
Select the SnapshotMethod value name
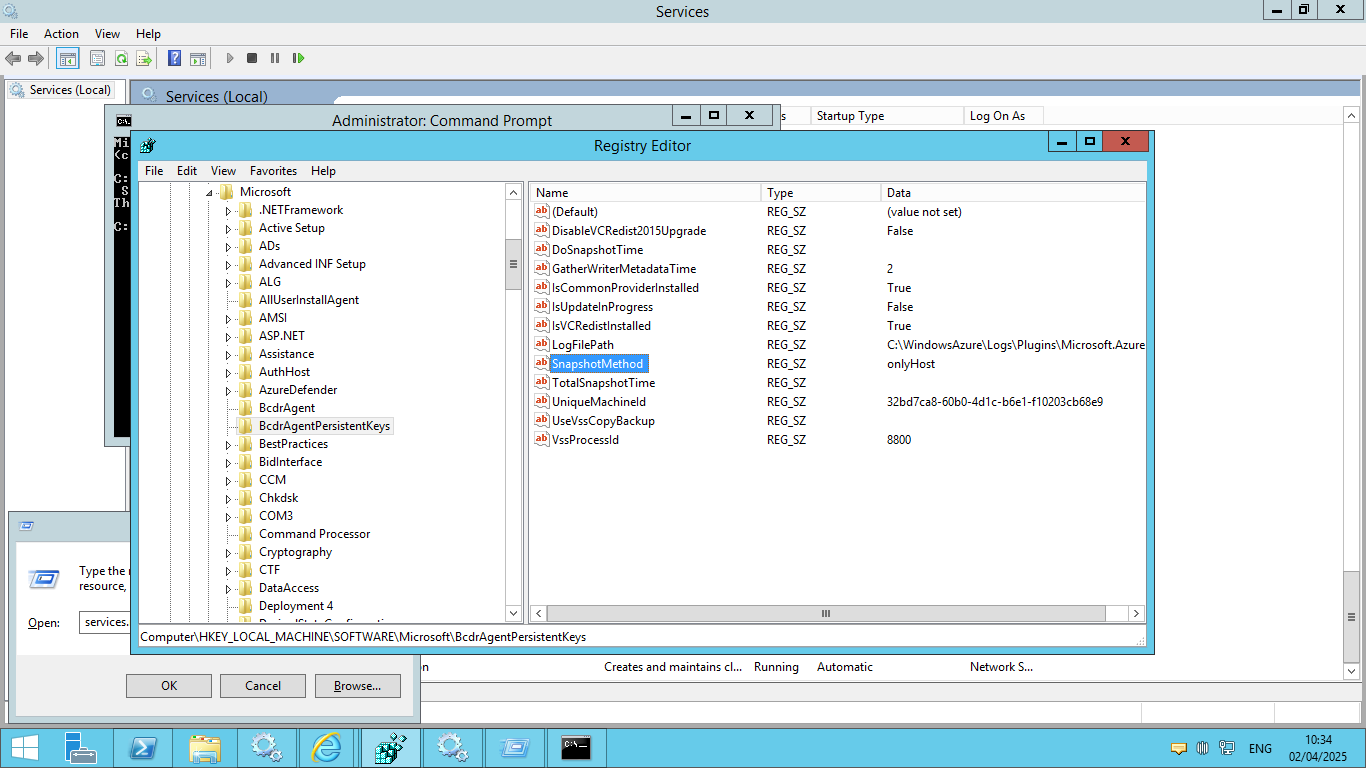click(x=599, y=364)
